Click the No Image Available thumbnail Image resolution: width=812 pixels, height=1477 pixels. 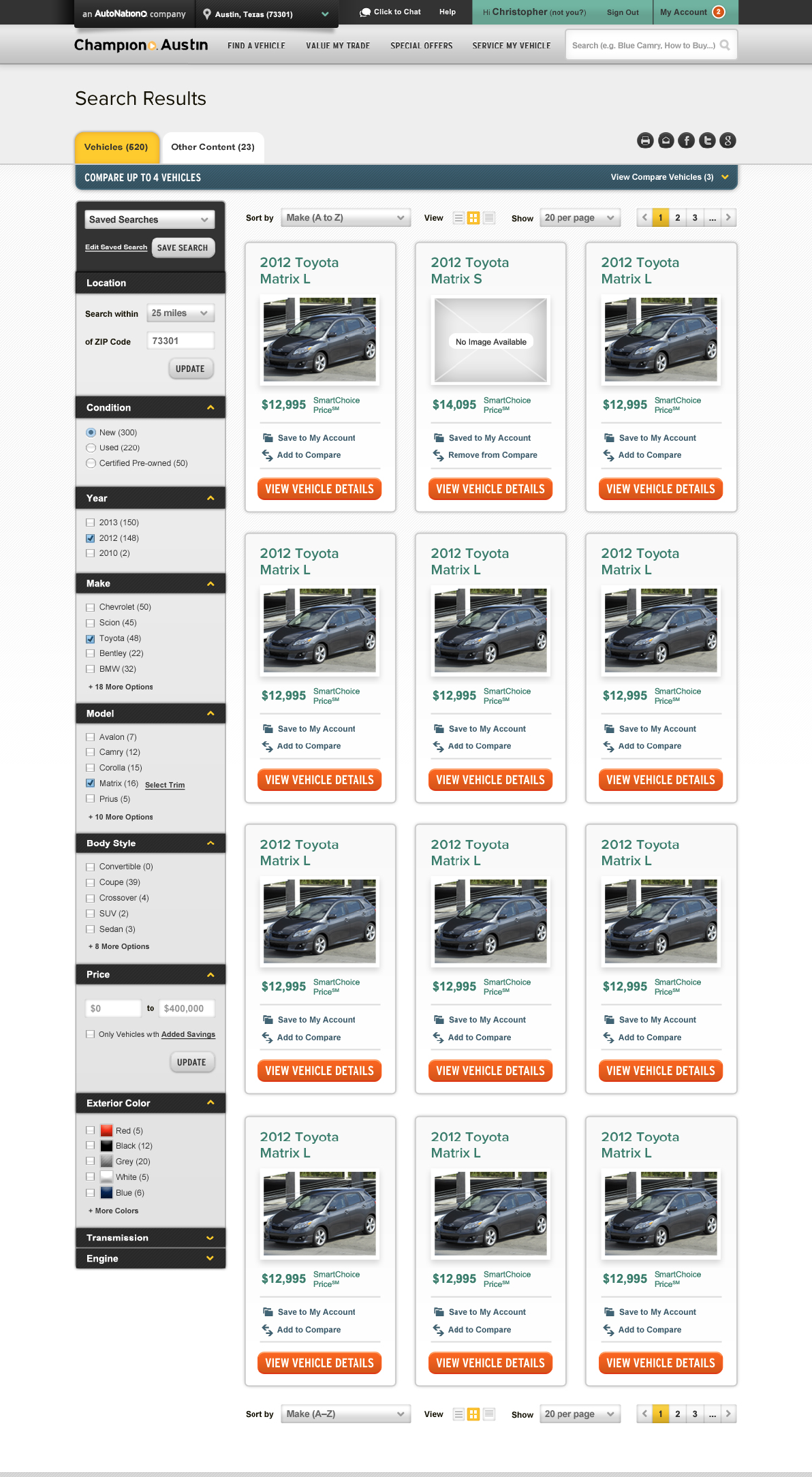[490, 340]
